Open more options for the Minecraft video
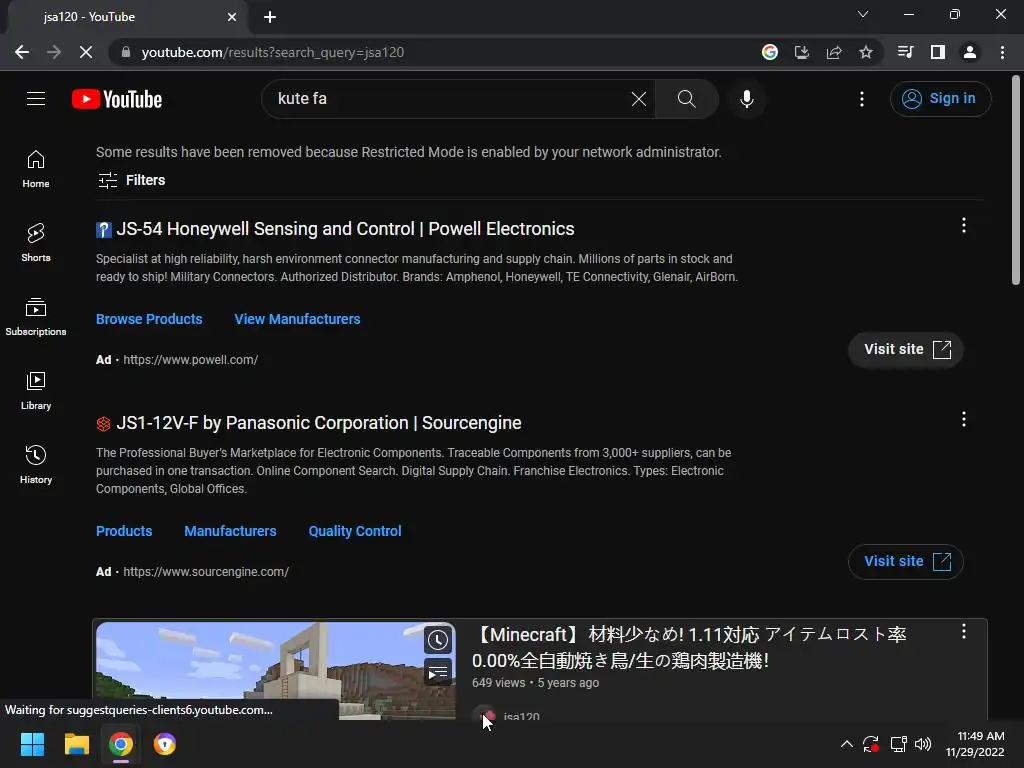This screenshot has width=1024, height=768. pos(963,631)
